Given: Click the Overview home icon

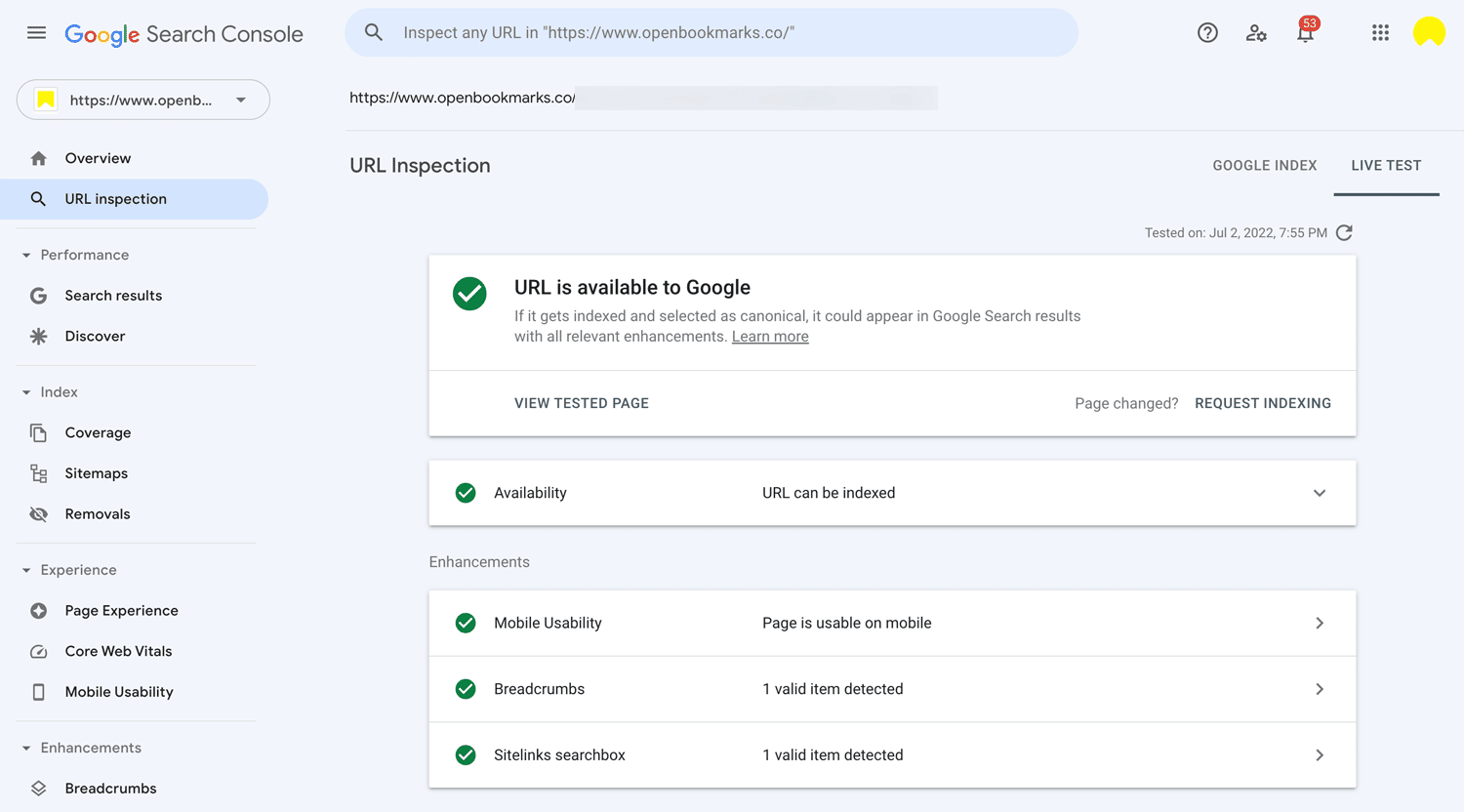Looking at the screenshot, I should pyautogui.click(x=38, y=158).
